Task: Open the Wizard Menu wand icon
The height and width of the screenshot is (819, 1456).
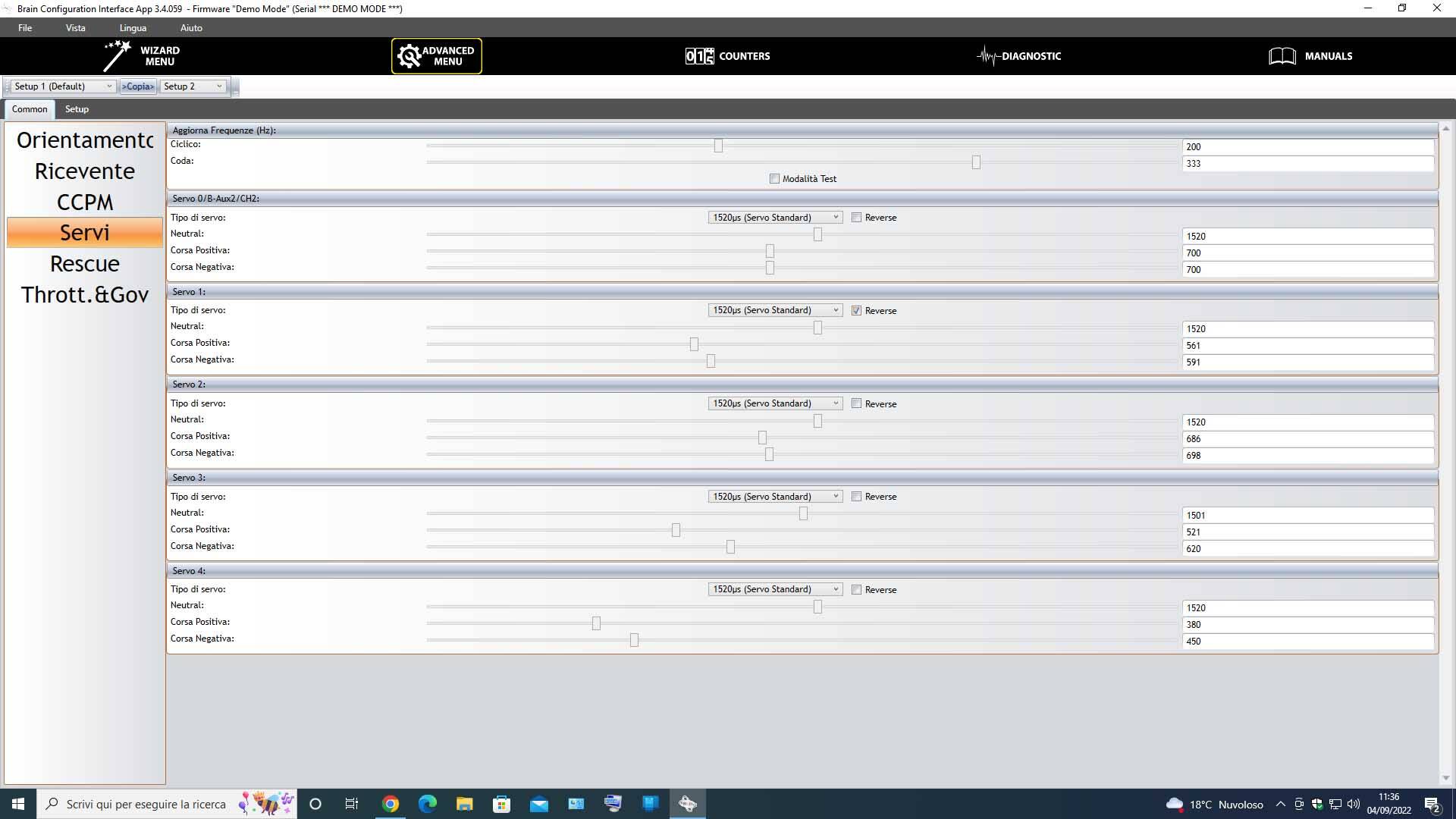Action: [x=117, y=55]
